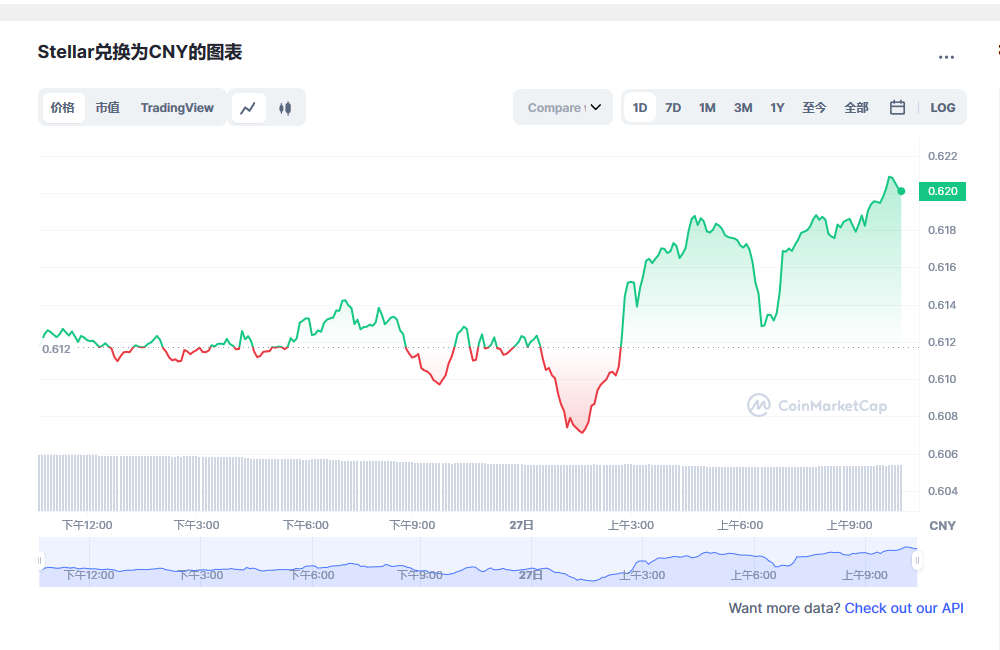Click the left range slider handle
1000x650 pixels.
pos(40,561)
